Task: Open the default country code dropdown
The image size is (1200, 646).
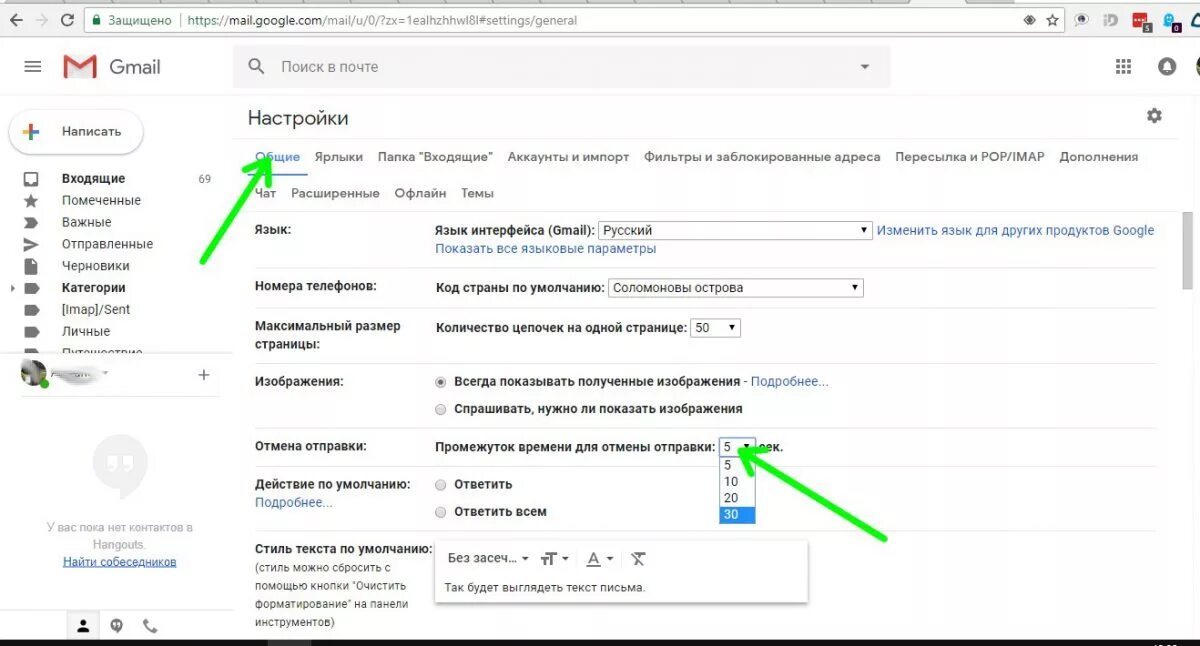Action: [x=735, y=288]
